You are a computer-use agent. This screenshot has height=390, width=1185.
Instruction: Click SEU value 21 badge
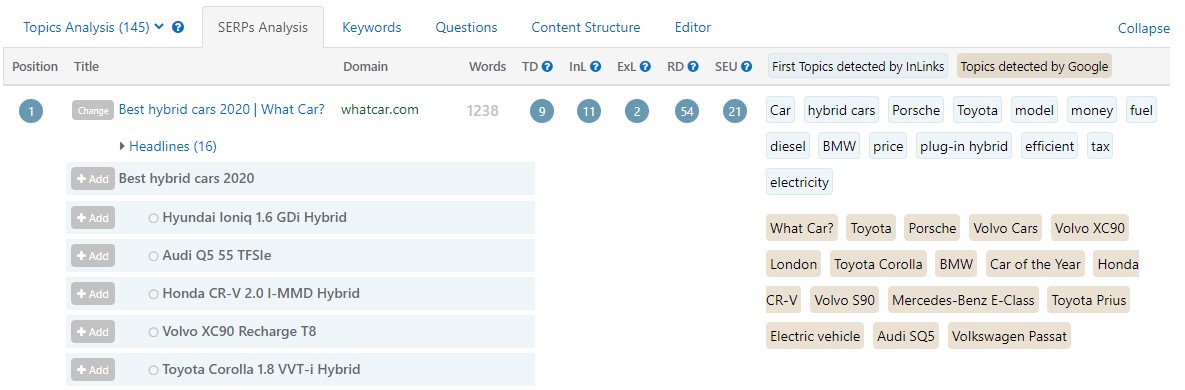pos(735,111)
